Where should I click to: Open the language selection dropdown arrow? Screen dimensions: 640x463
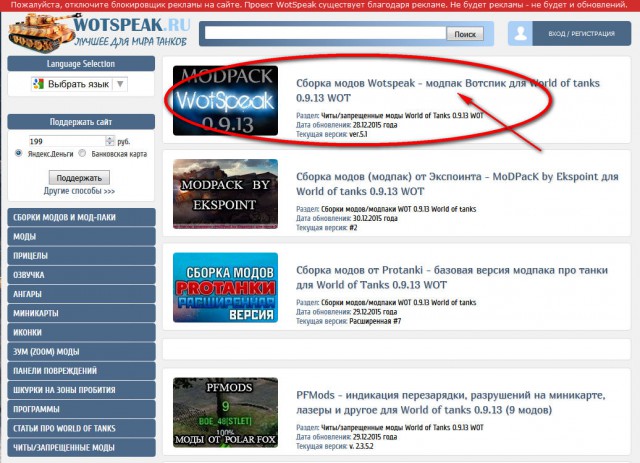pyautogui.click(x=120, y=84)
